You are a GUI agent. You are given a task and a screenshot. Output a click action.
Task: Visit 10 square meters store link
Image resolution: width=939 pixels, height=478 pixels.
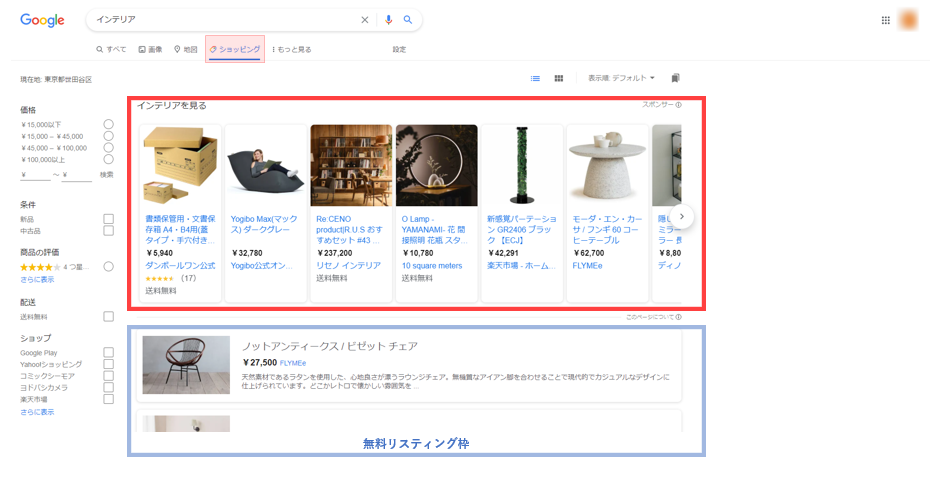point(432,265)
